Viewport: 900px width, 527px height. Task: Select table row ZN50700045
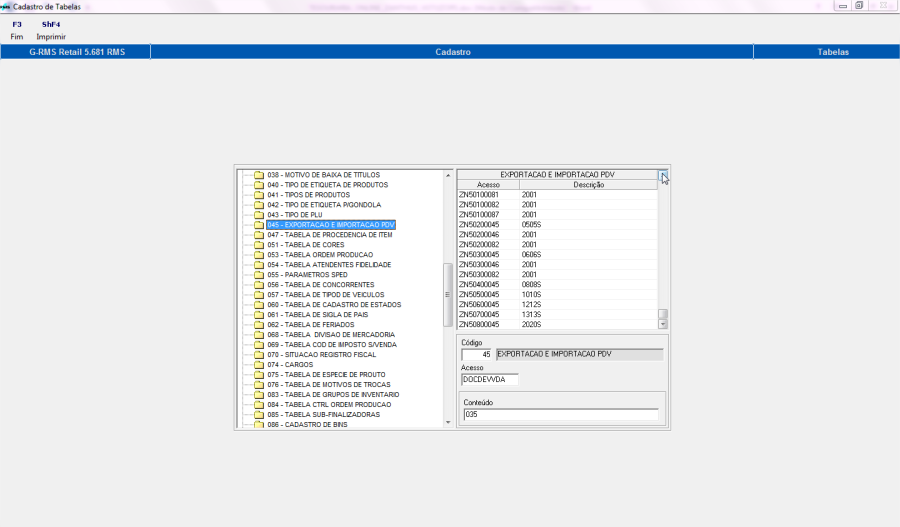pyautogui.click(x=557, y=315)
